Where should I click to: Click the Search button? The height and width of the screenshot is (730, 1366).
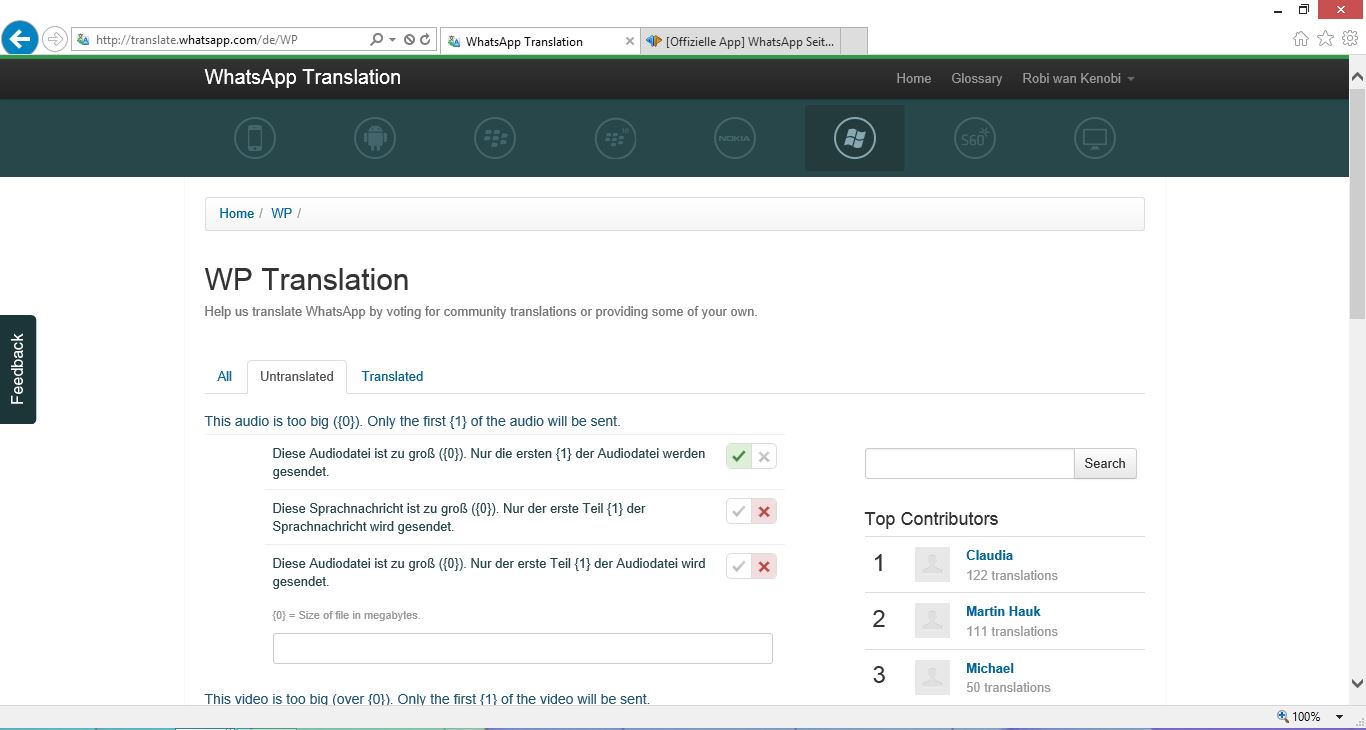(1105, 463)
